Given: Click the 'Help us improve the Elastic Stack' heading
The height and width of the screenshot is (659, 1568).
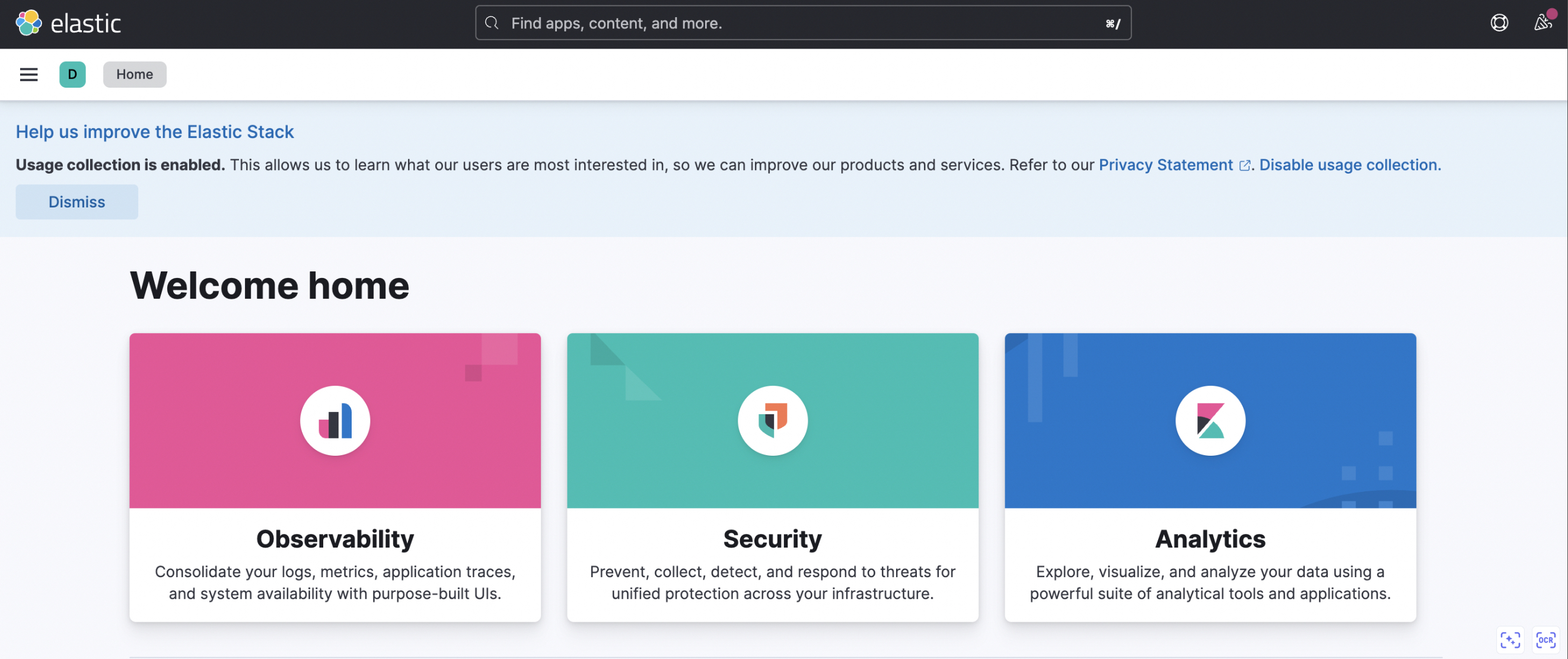Looking at the screenshot, I should pyautogui.click(x=155, y=132).
